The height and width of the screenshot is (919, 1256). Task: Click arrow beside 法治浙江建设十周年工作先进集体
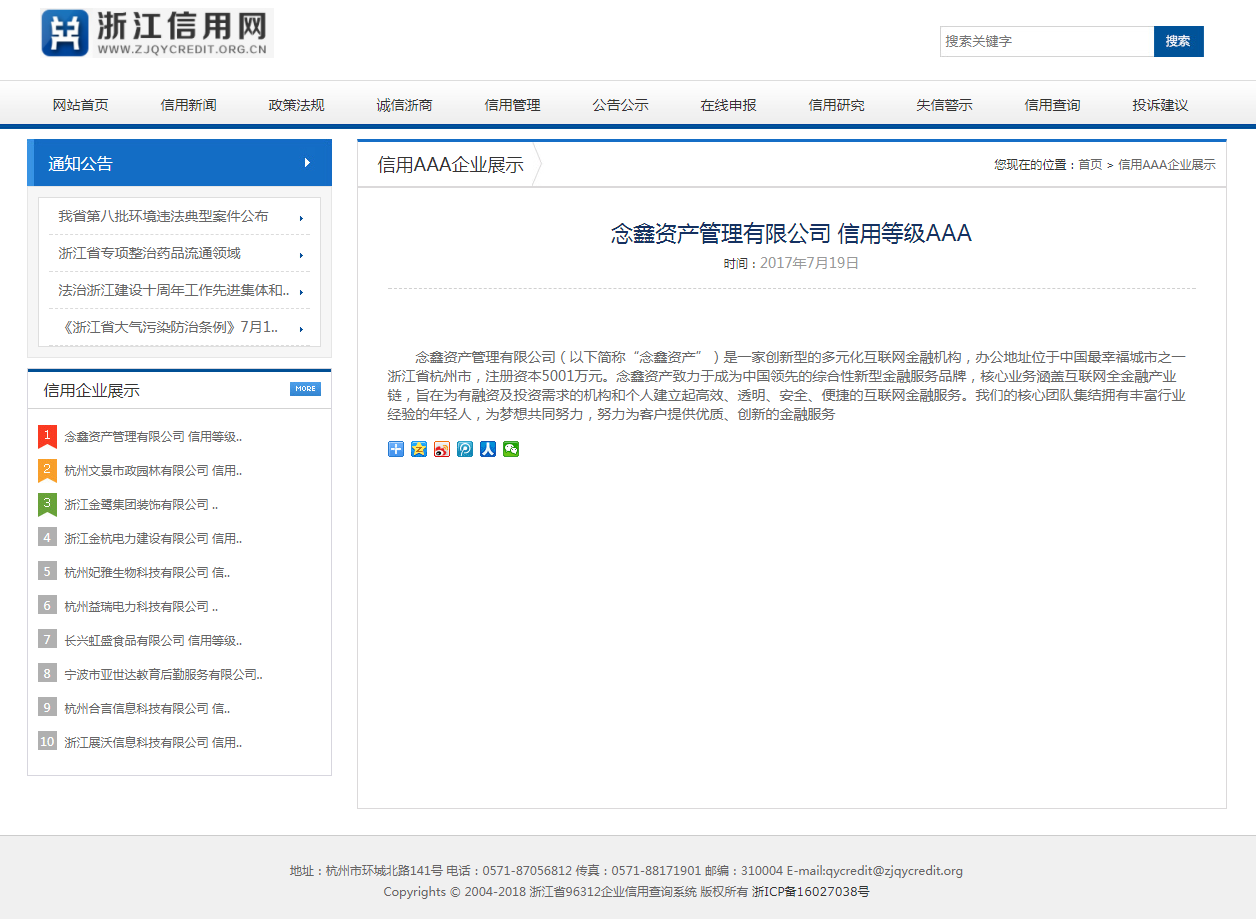301,292
